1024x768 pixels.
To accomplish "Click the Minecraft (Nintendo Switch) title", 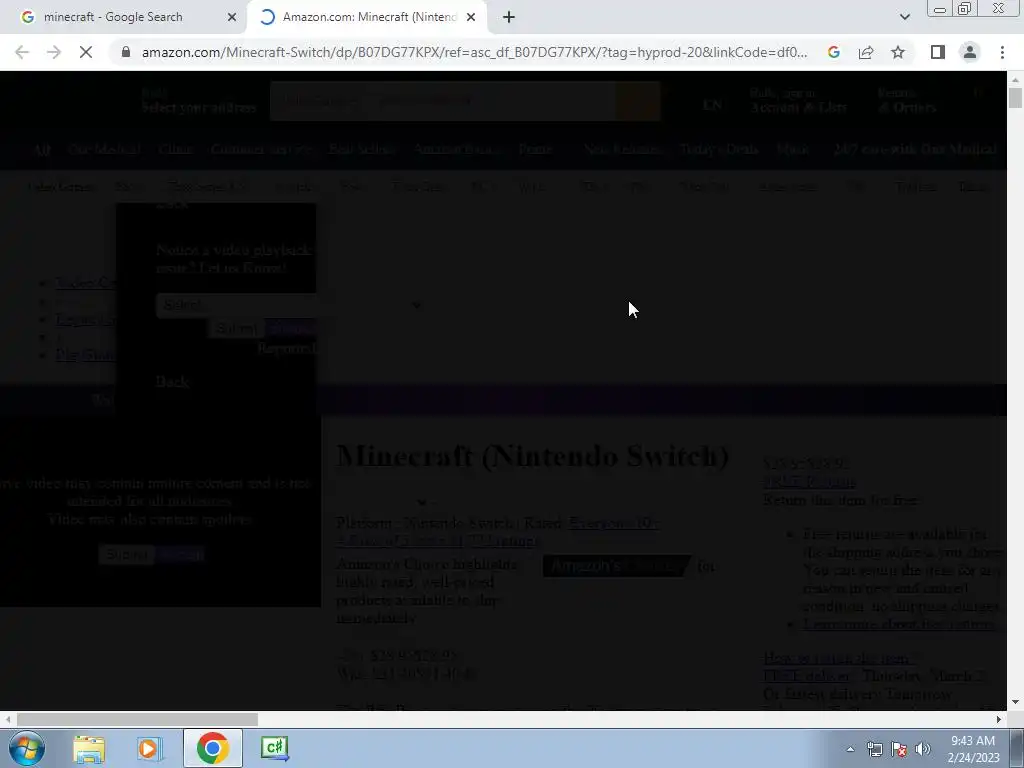I will pos(532,456).
